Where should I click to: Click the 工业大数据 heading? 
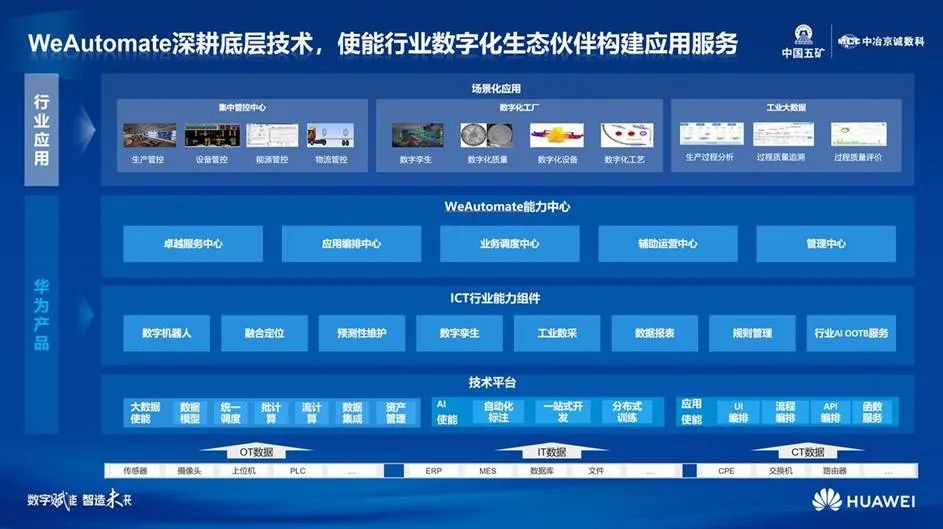786,108
